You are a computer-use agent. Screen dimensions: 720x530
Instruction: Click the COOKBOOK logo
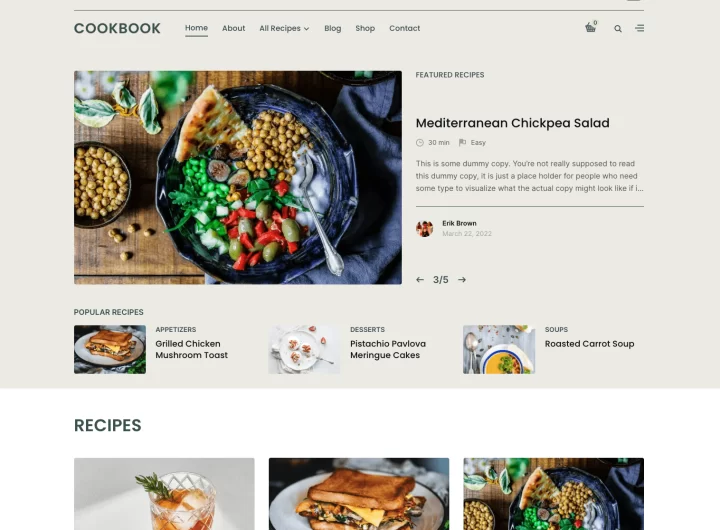point(117,28)
